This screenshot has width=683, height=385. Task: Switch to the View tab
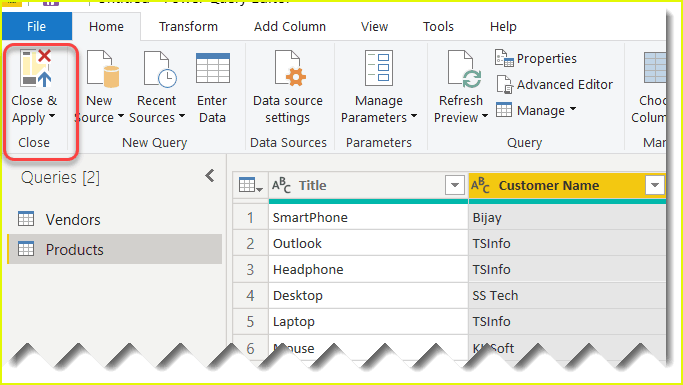point(374,27)
